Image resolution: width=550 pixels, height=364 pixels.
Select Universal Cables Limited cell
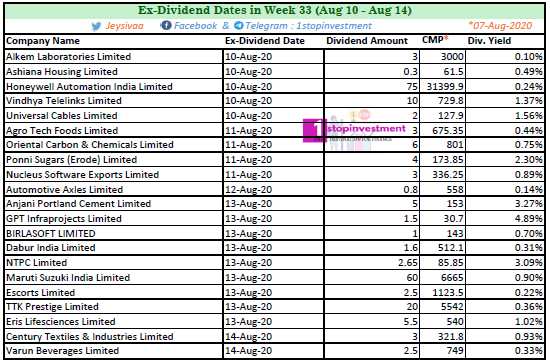(x=114, y=116)
